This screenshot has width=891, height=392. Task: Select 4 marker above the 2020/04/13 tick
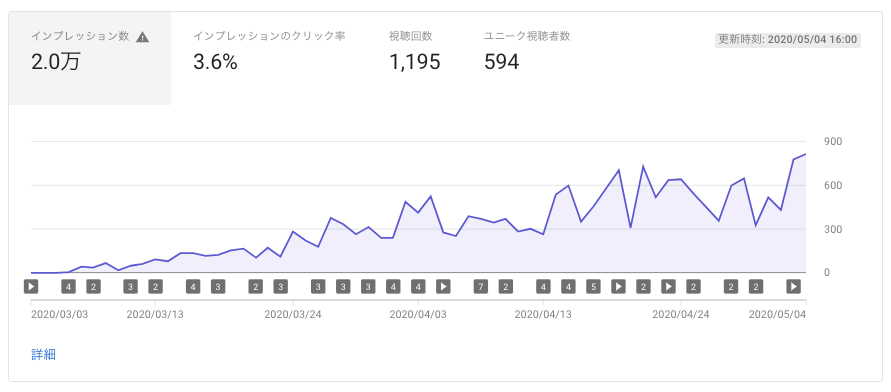(543, 286)
